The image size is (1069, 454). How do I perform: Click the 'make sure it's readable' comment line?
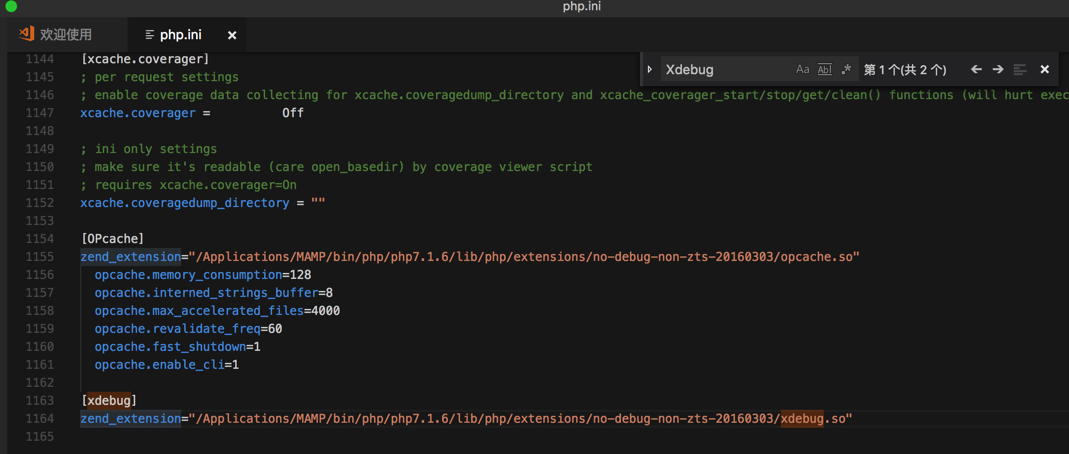336,167
